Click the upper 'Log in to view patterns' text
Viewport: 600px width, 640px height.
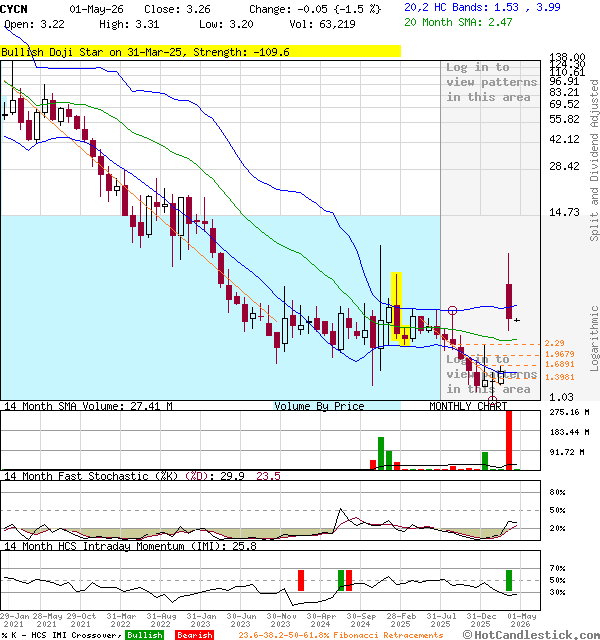pos(491,82)
